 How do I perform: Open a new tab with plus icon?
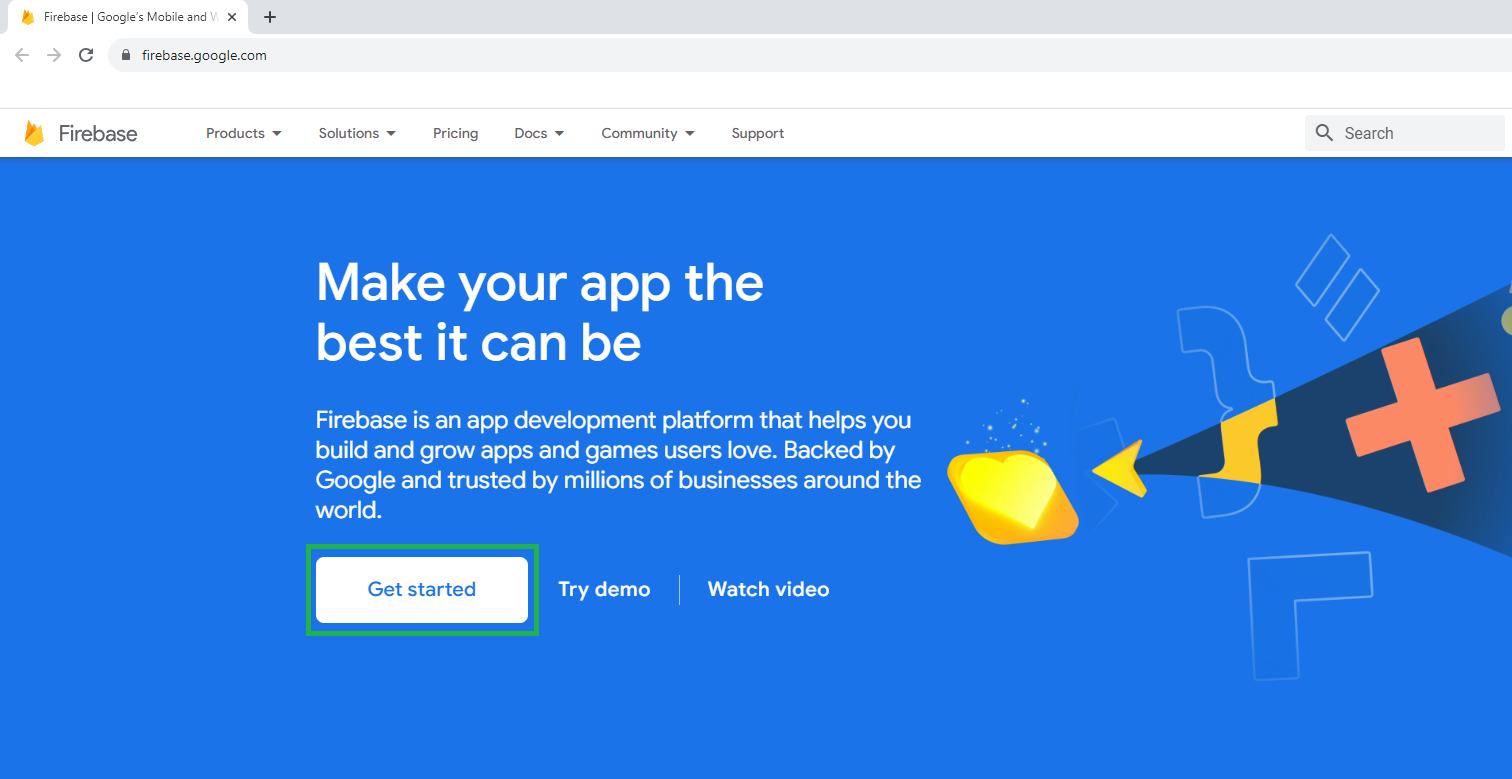coord(270,17)
